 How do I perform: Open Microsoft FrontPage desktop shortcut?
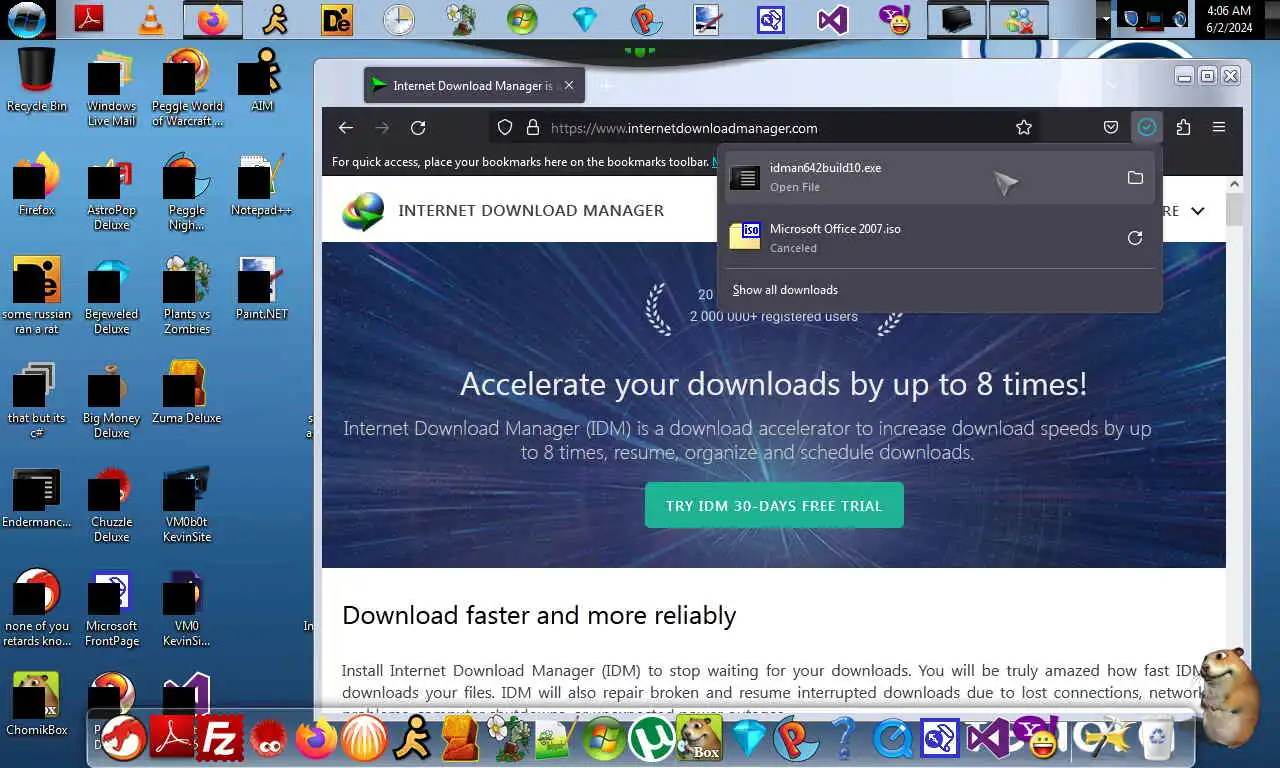pyautogui.click(x=111, y=607)
